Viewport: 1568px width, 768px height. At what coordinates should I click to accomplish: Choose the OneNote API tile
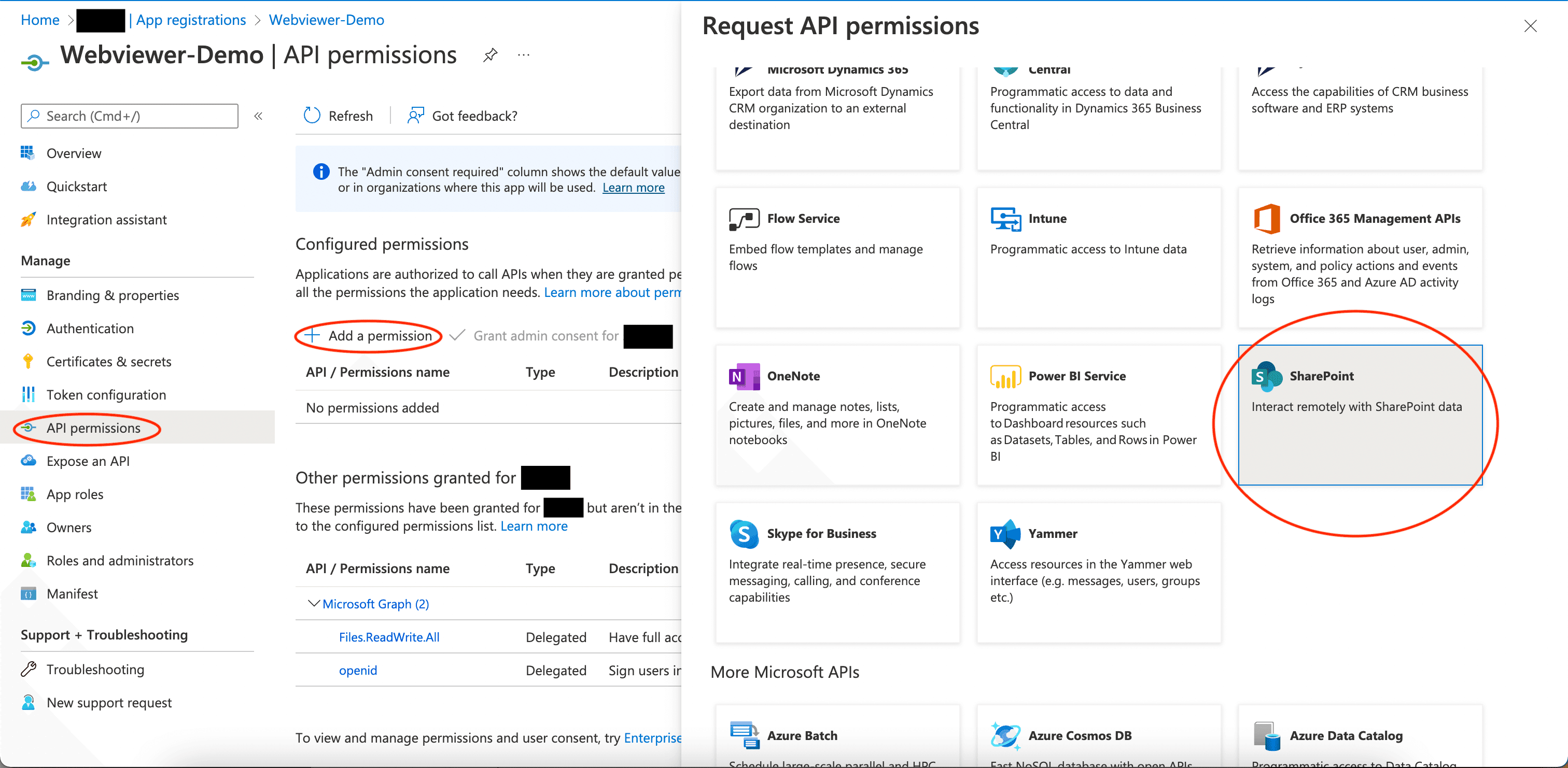837,414
